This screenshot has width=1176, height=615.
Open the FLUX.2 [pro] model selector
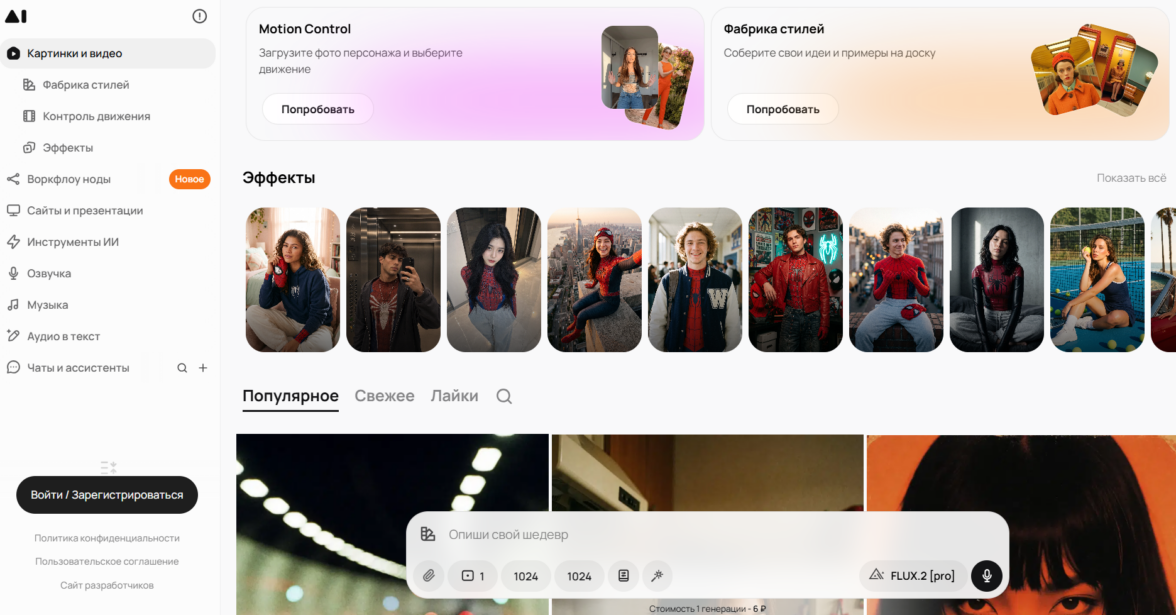912,576
